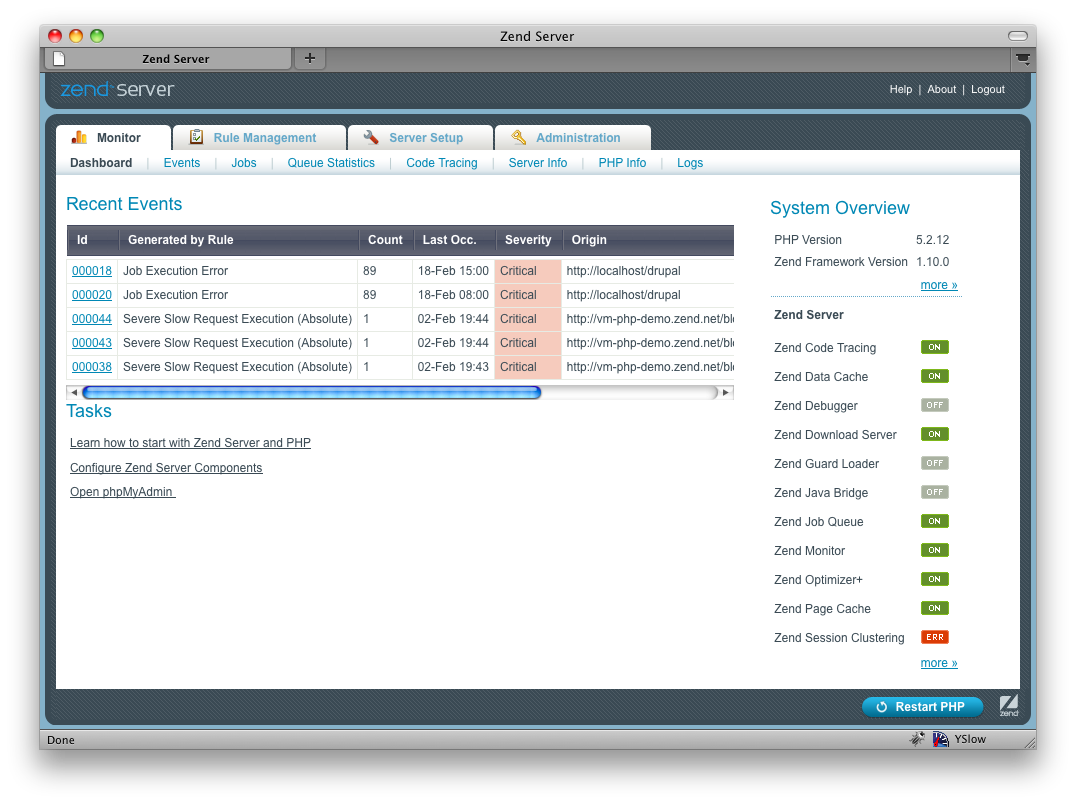
Task: Click the Rule Management clipboard icon
Action: pos(196,137)
